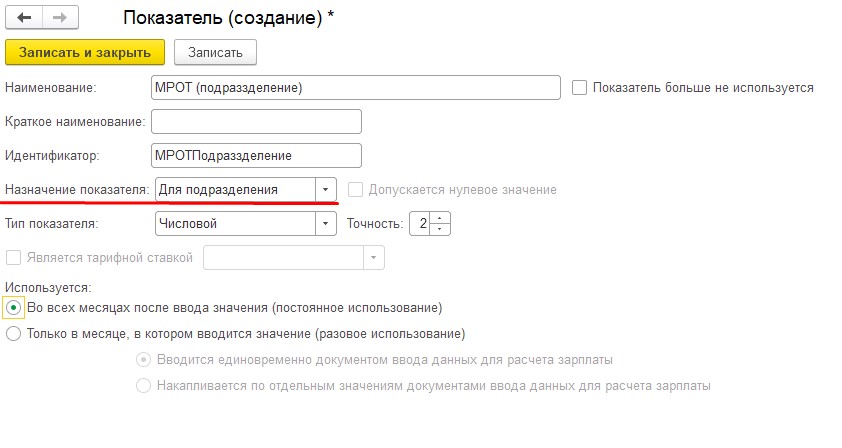Open the tariff rate dropdown arrow
This screenshot has height=448, width=842.
click(x=374, y=258)
